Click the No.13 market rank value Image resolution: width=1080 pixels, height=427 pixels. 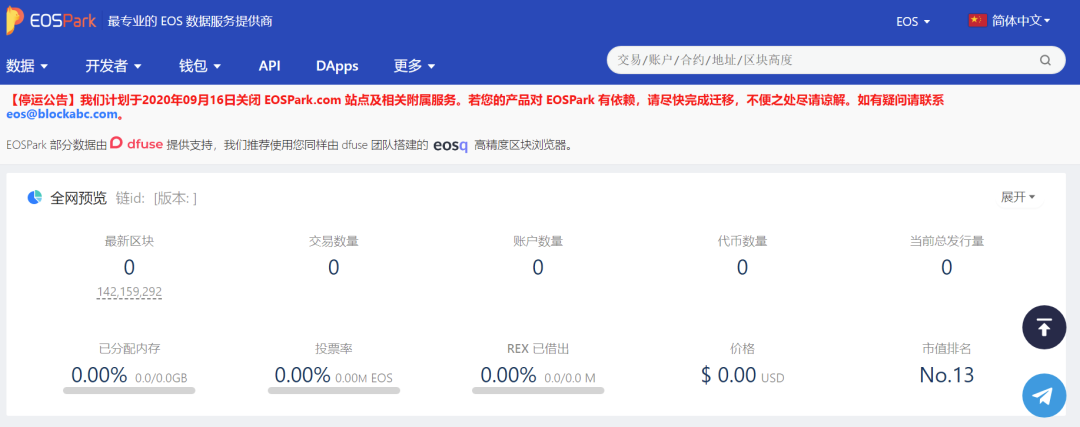coord(947,375)
